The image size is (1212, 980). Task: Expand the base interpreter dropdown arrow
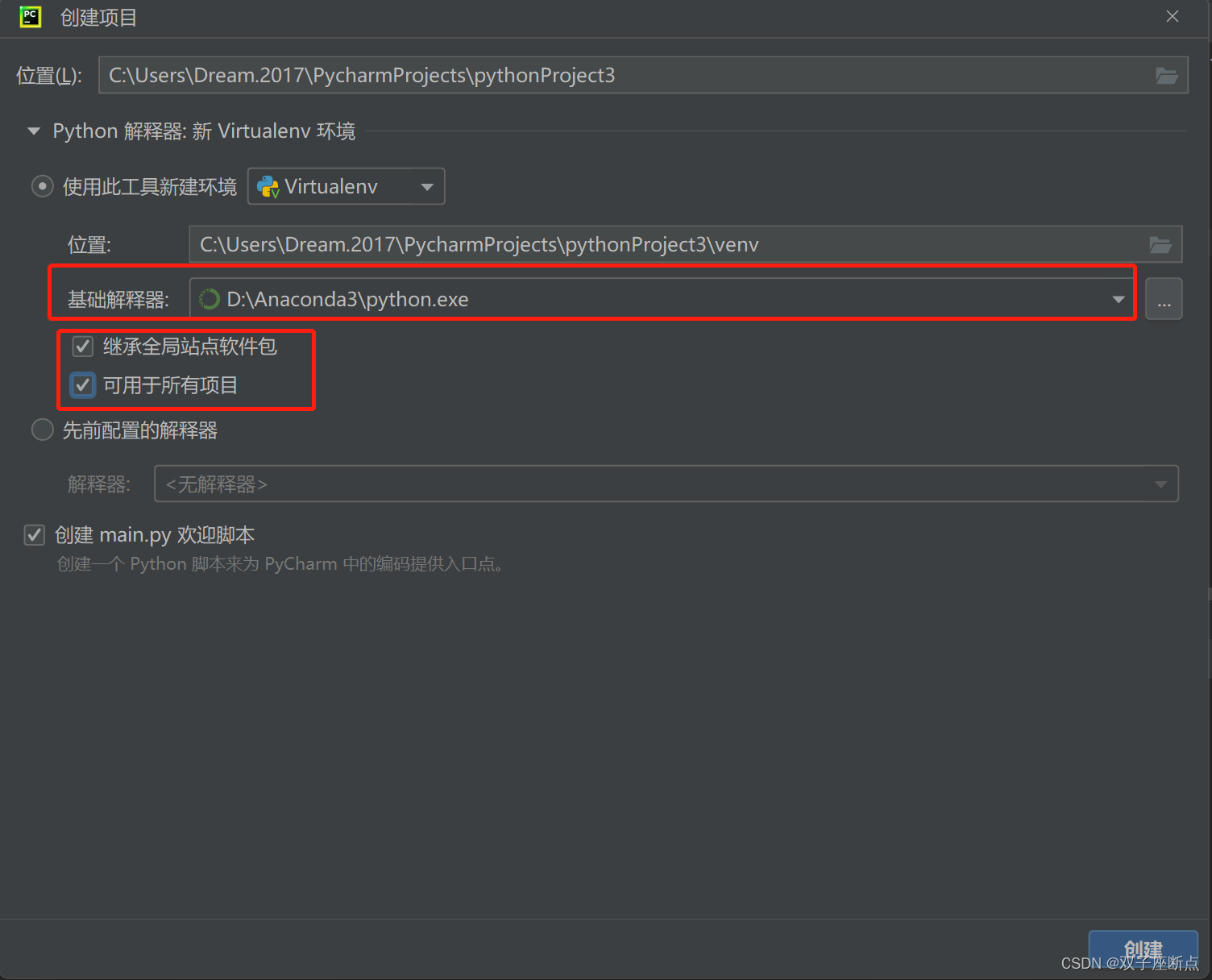click(x=1118, y=300)
